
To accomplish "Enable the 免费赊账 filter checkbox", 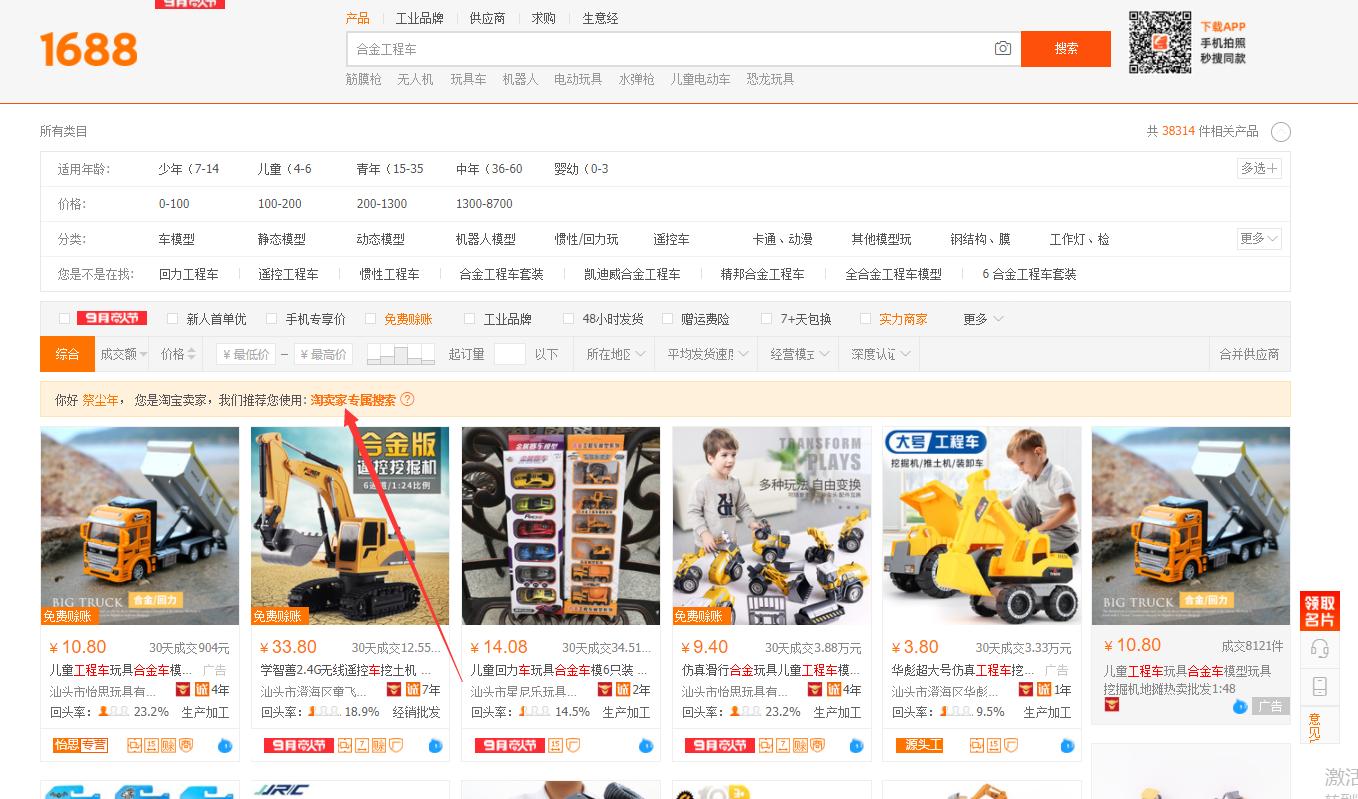I will (x=370, y=318).
